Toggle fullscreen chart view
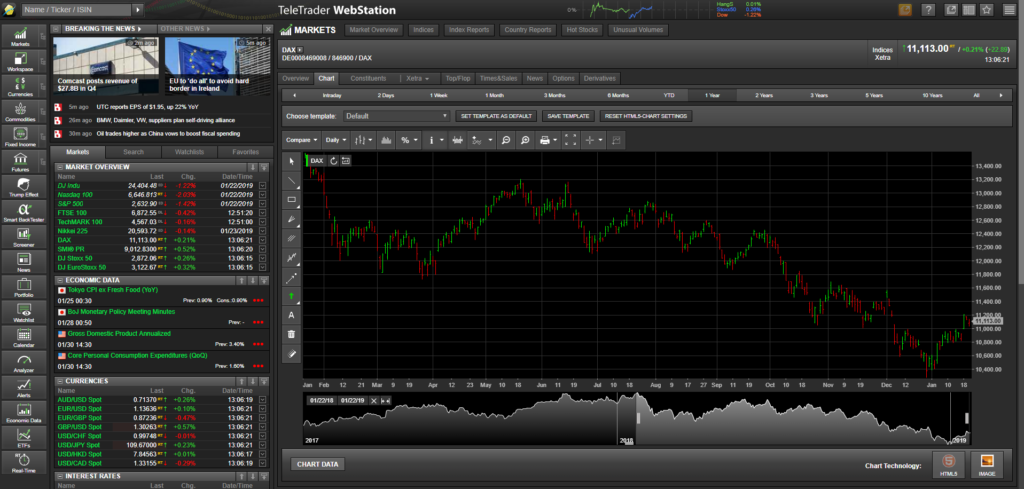This screenshot has height=489, width=1024. tap(570, 140)
